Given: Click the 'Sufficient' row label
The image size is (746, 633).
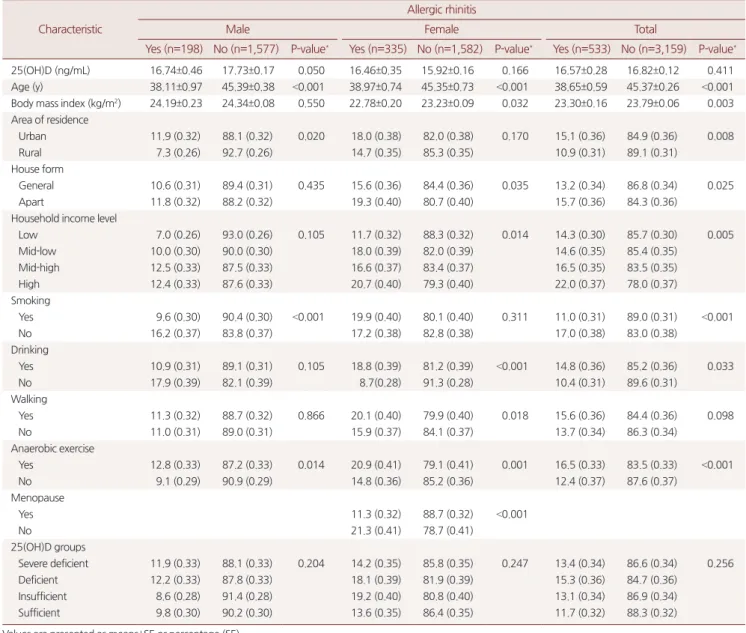Looking at the screenshot, I should [x=39, y=613].
